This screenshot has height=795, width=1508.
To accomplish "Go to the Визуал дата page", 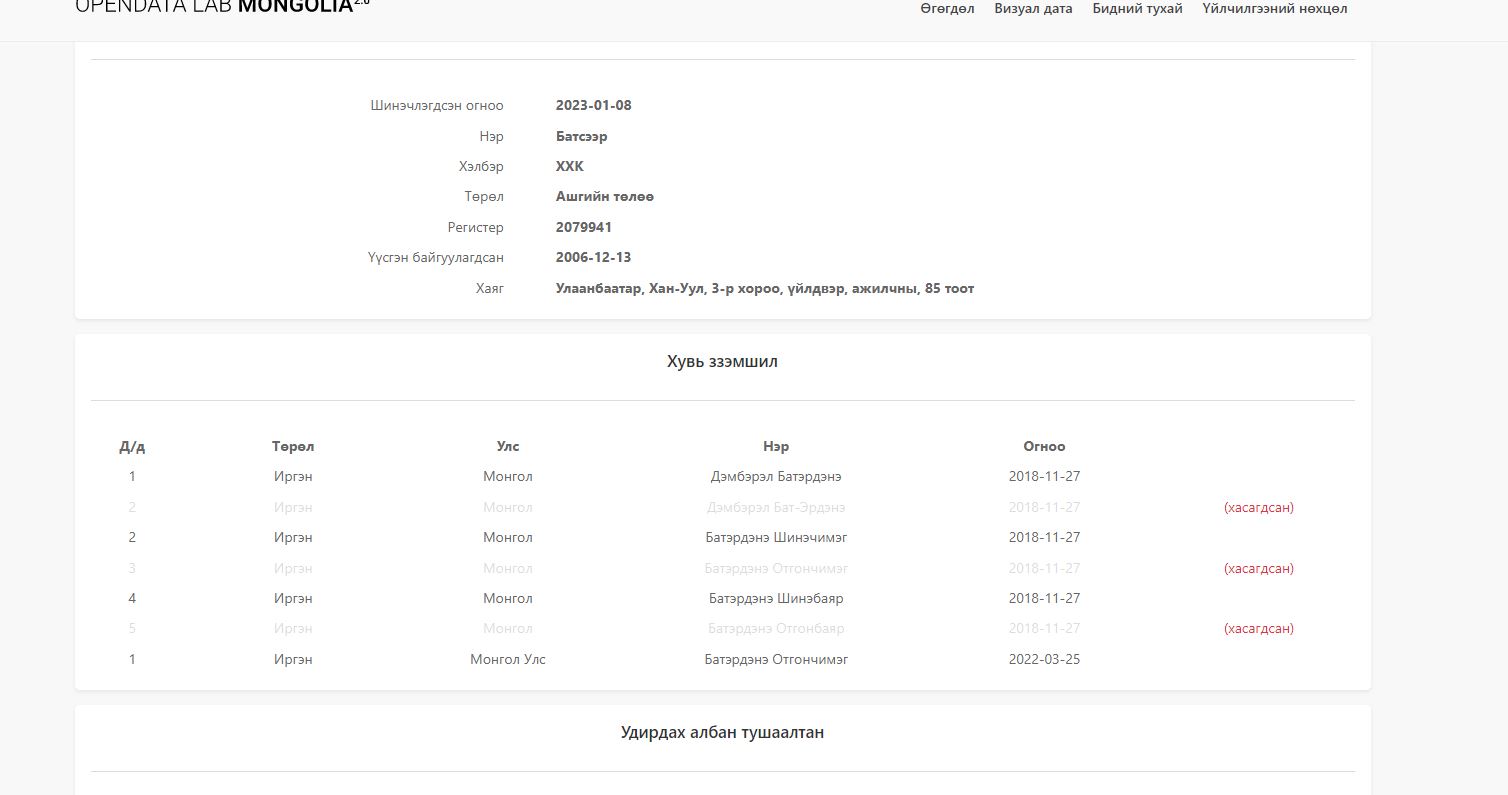I will (1033, 9).
